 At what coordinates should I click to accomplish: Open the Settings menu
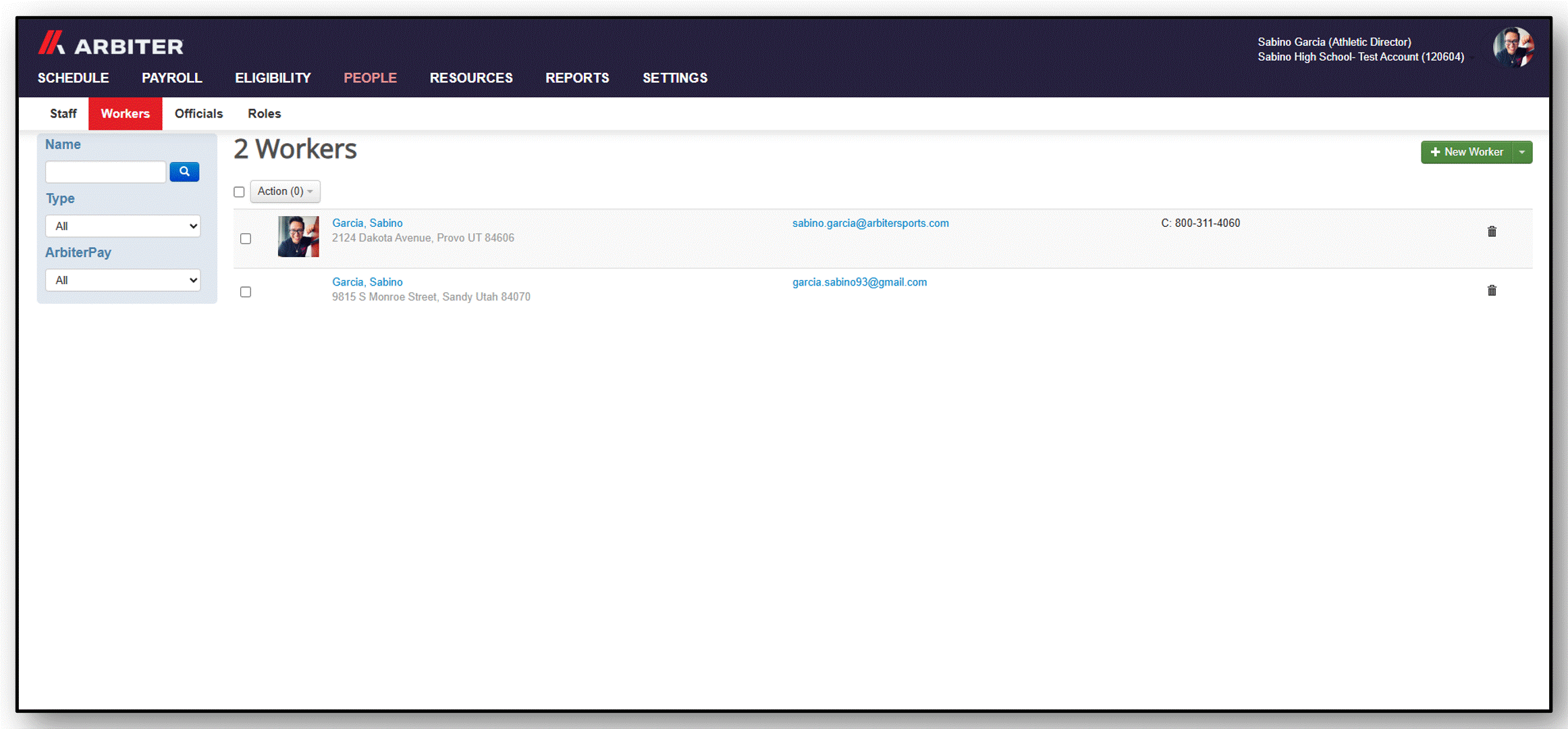675,78
